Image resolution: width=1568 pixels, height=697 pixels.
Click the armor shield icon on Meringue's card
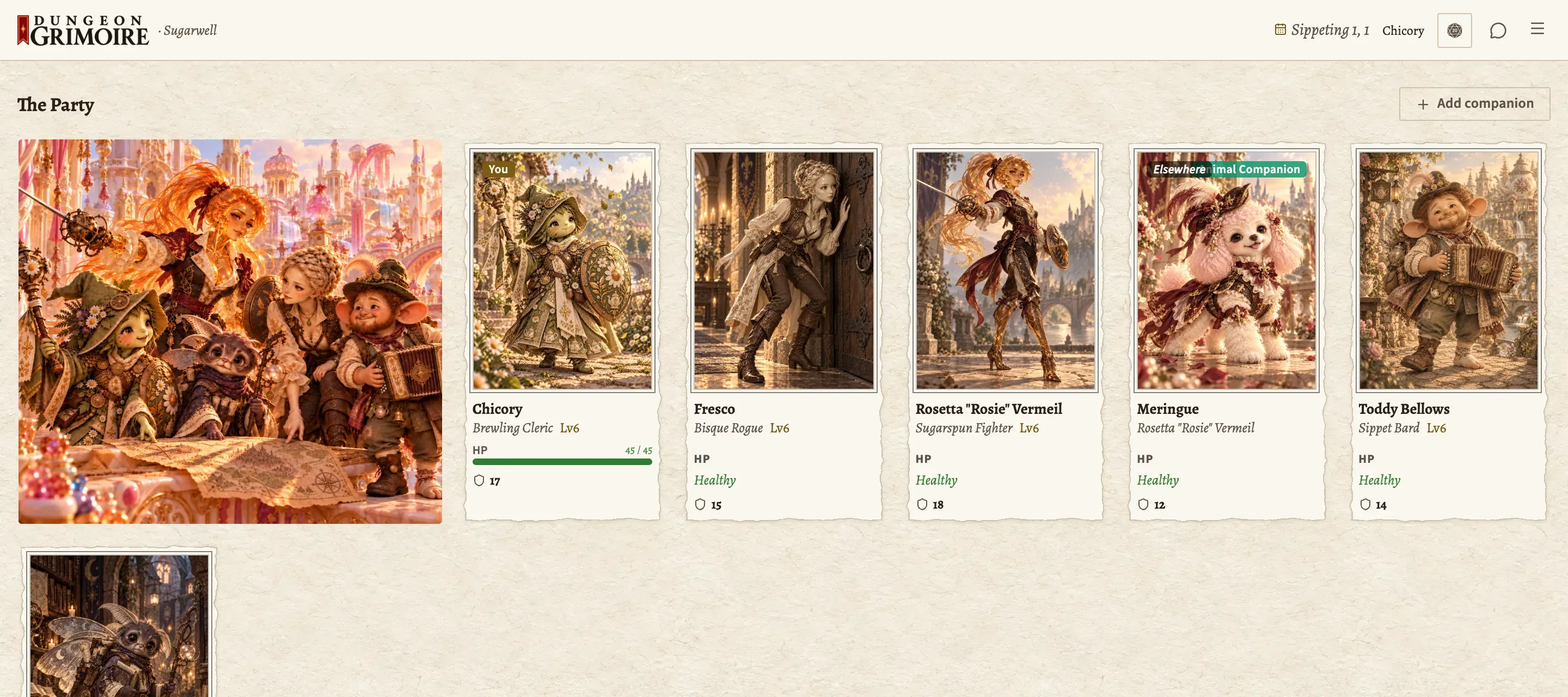1143,504
